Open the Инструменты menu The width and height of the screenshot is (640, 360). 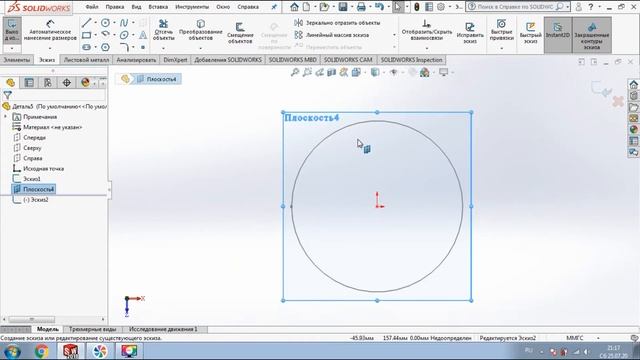(x=192, y=7)
